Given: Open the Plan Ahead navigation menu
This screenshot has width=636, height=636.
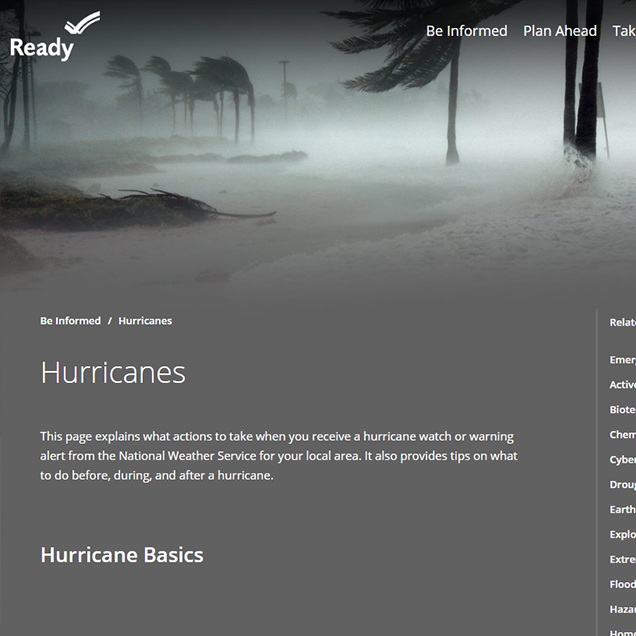Looking at the screenshot, I should (x=559, y=31).
